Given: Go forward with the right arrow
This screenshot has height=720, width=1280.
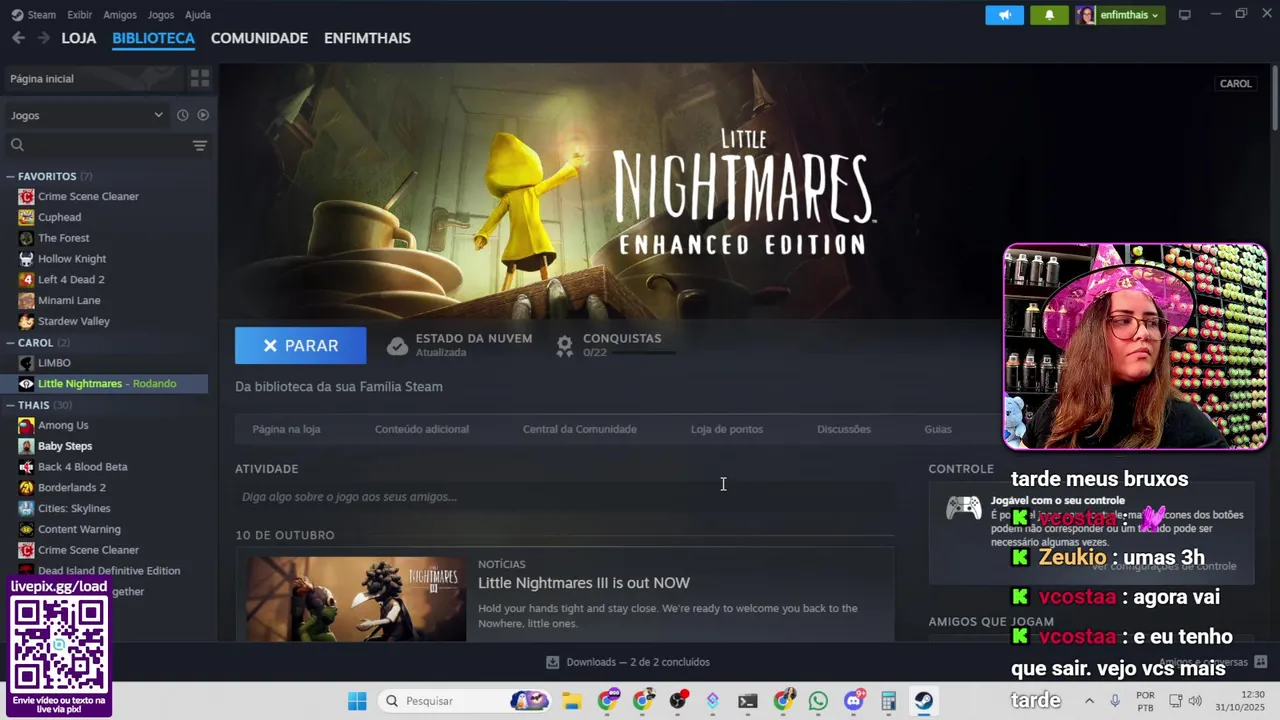Looking at the screenshot, I should [x=43, y=38].
